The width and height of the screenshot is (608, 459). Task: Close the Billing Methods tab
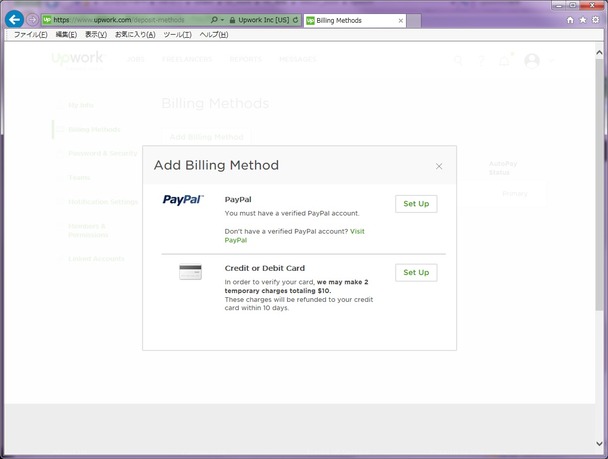401,21
